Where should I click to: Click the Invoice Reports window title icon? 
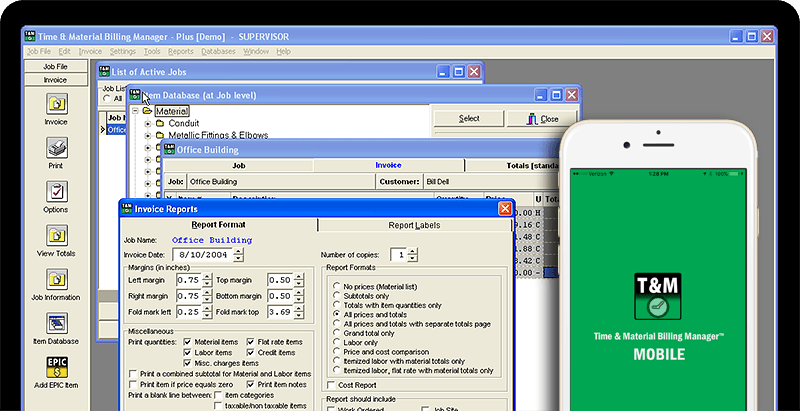(x=127, y=209)
